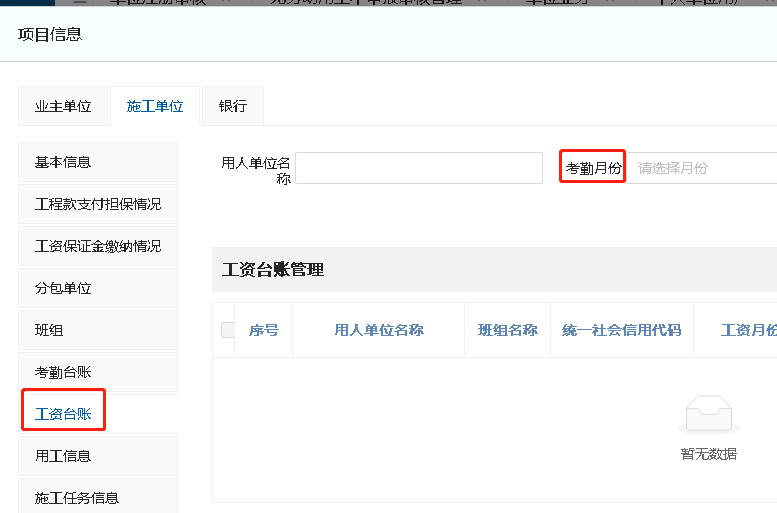The image size is (777, 513).
Task: Open the 请选择月份 month picker
Action: (x=702, y=168)
